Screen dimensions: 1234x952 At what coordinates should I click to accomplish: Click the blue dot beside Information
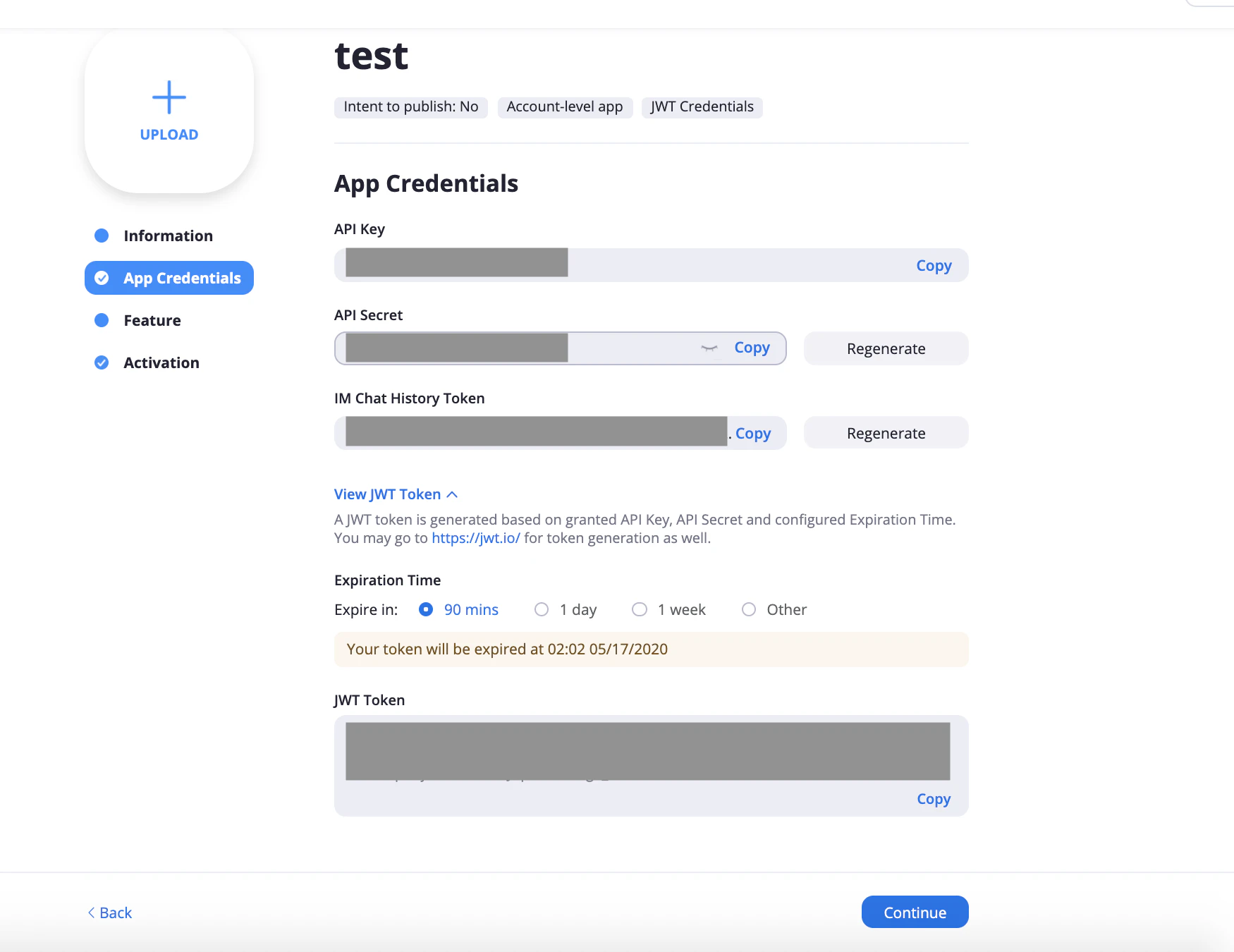pyautogui.click(x=102, y=236)
